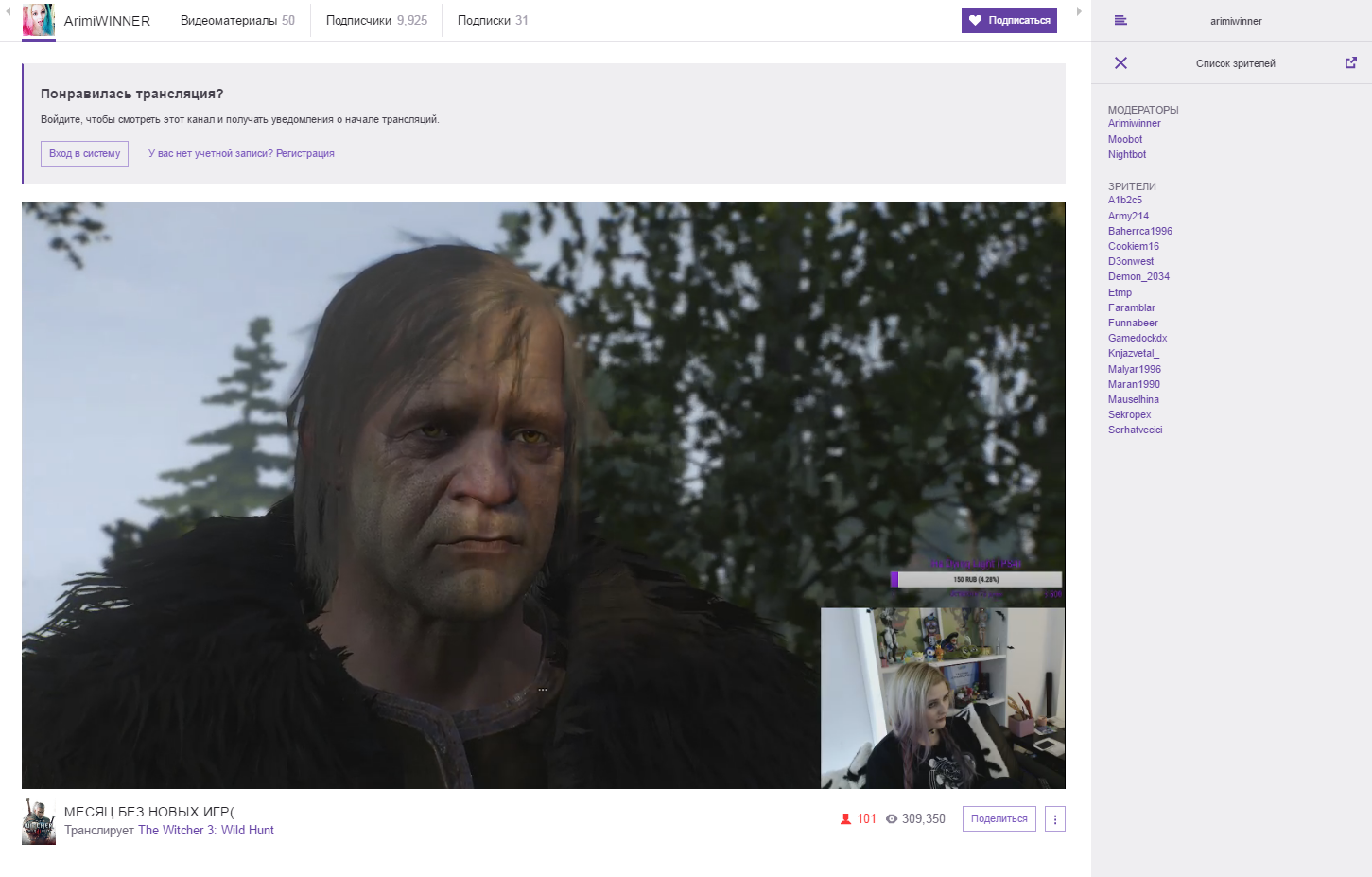This screenshot has width=1372, height=877.
Task: Select viewer Malyar1996
Action: click(x=1135, y=369)
